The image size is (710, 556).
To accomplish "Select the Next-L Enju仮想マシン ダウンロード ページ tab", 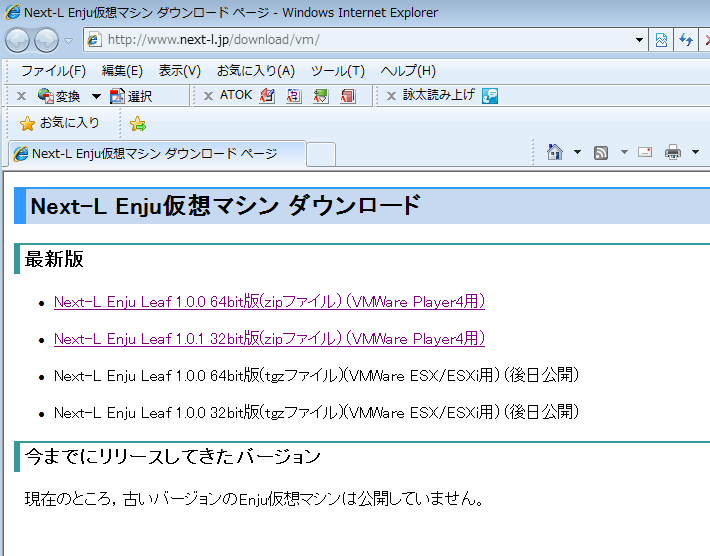I will pos(157,154).
